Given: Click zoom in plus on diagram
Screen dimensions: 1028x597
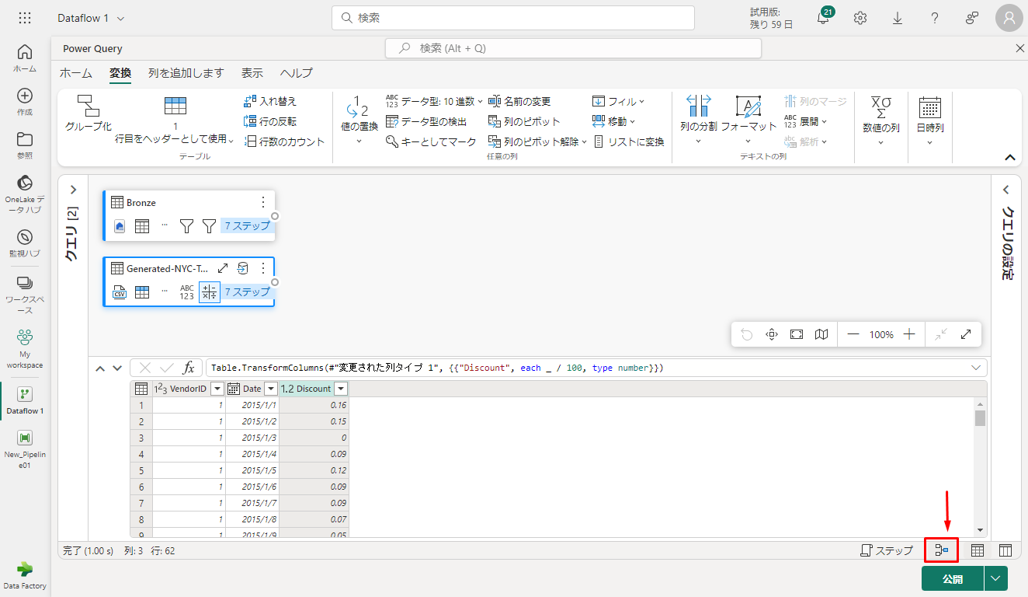Looking at the screenshot, I should click(908, 334).
